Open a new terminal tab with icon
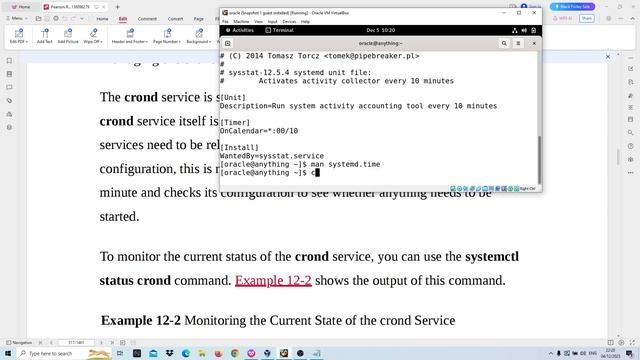 click(228, 43)
